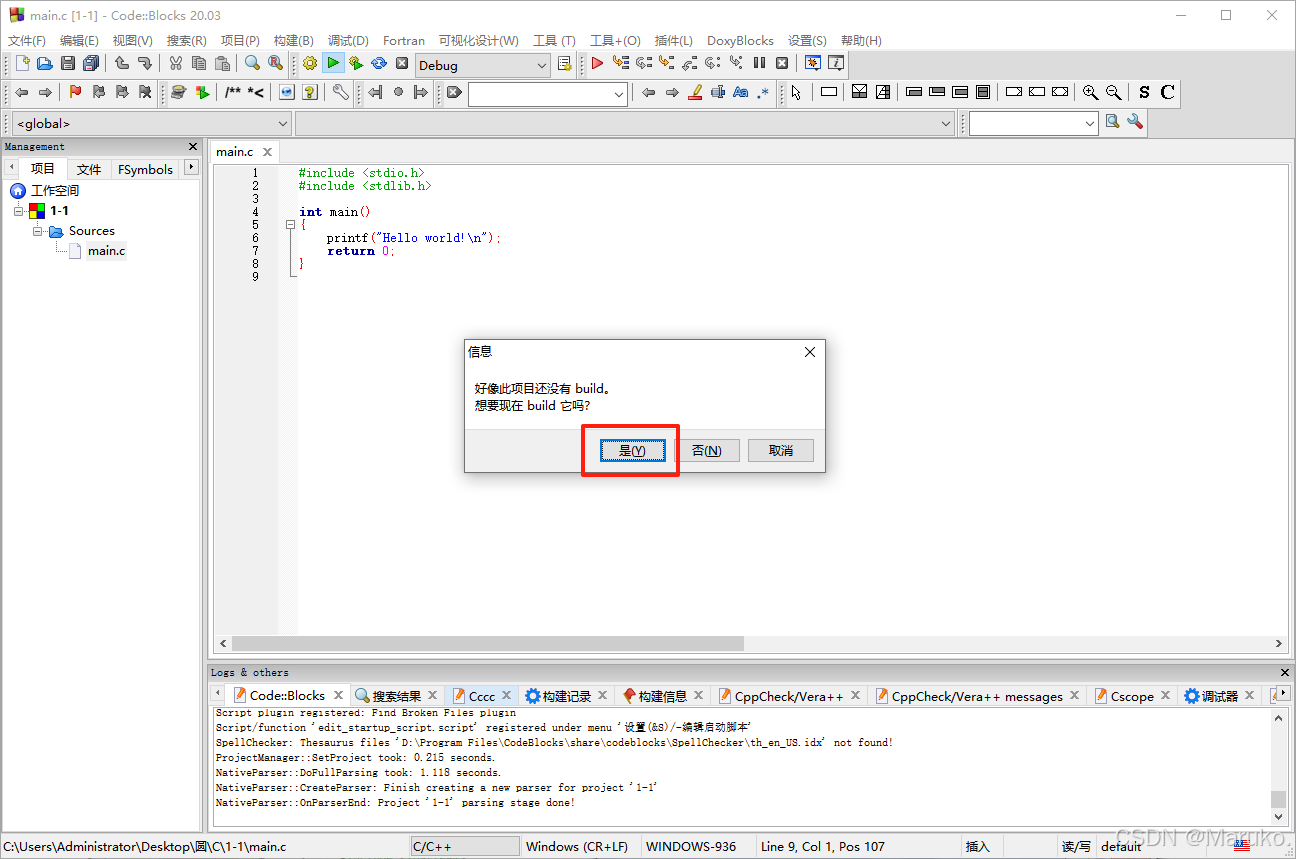Abort the build with the stop icon
Image resolution: width=1296 pixels, height=859 pixels.
coord(402,62)
